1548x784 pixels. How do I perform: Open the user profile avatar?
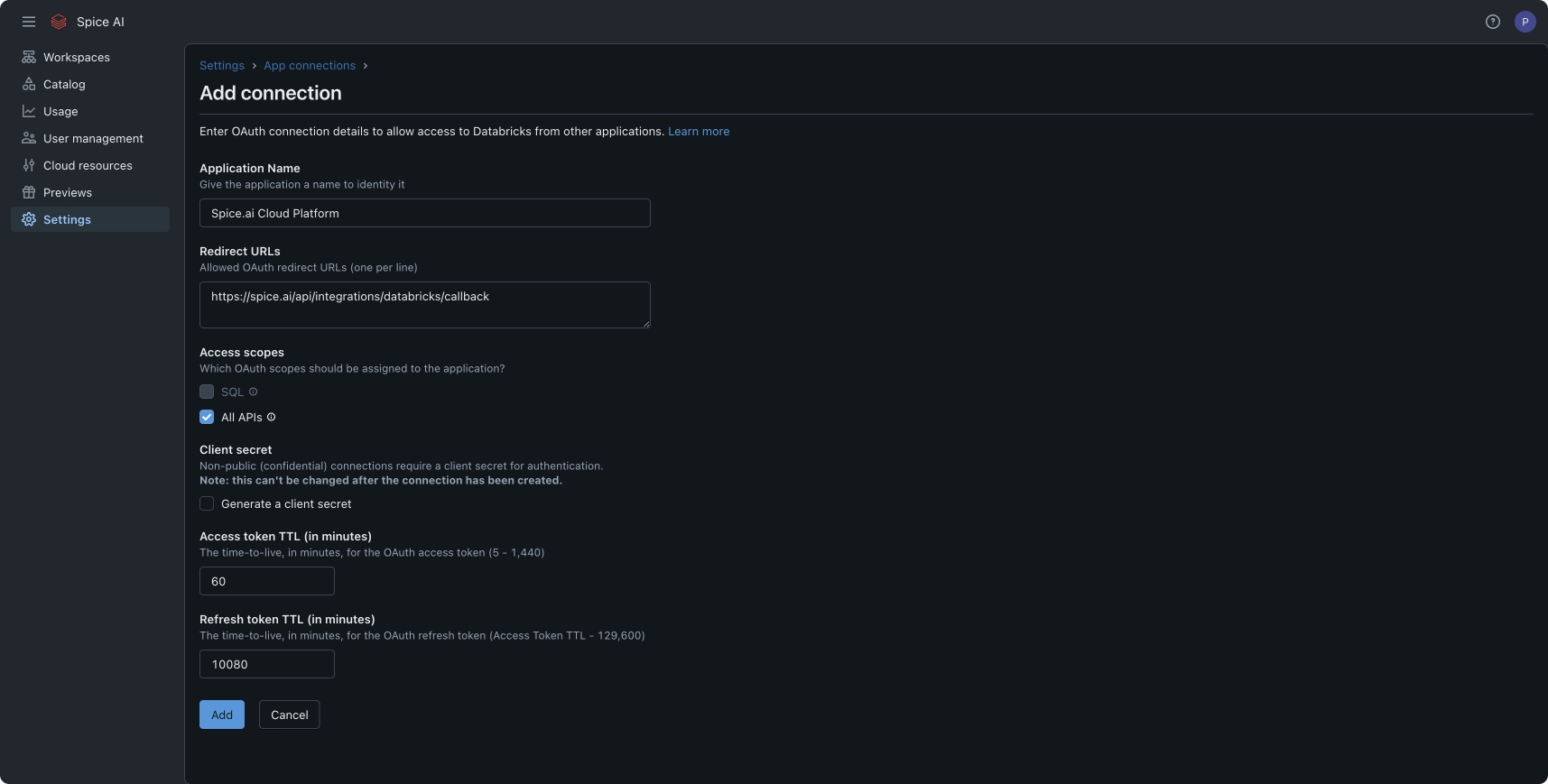[1525, 22]
